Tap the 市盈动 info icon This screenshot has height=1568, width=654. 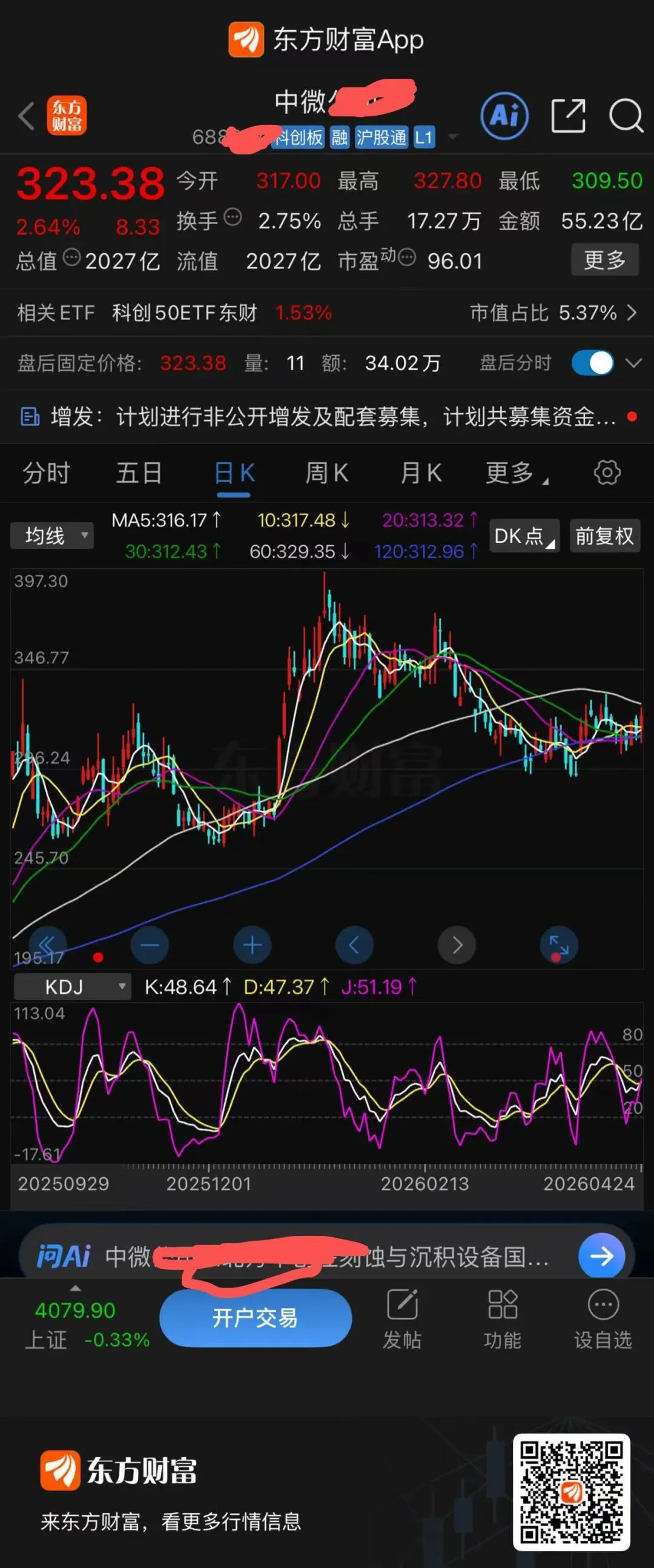click(x=407, y=257)
